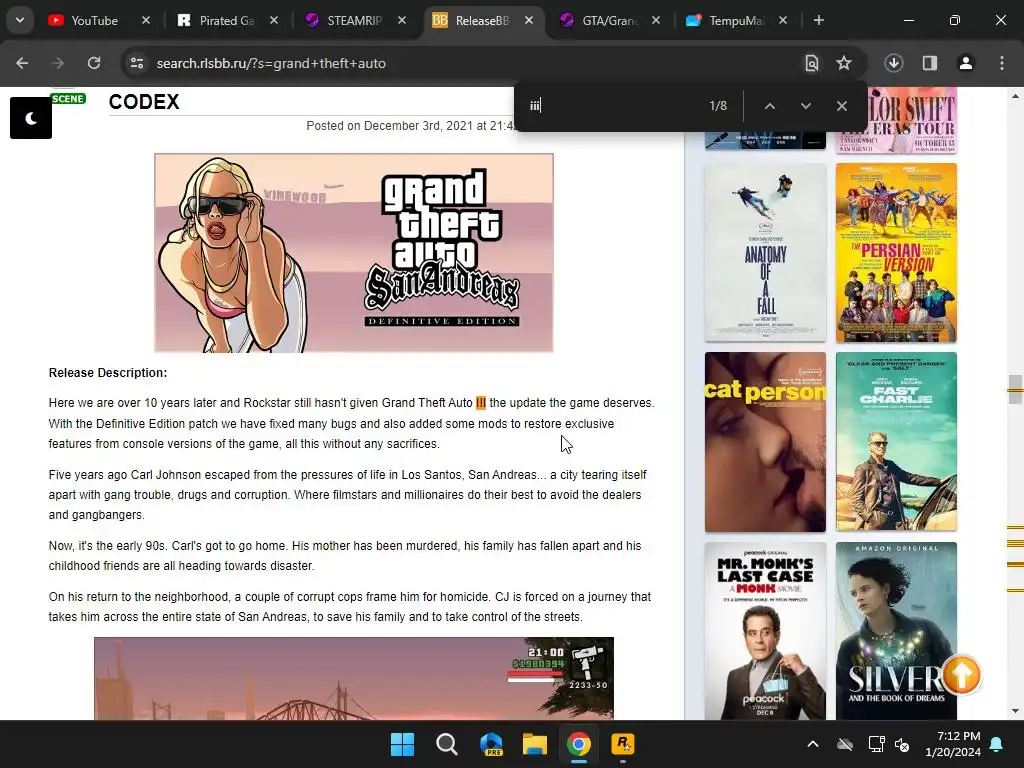
Task: Switch to the YouTube tab
Action: click(94, 21)
